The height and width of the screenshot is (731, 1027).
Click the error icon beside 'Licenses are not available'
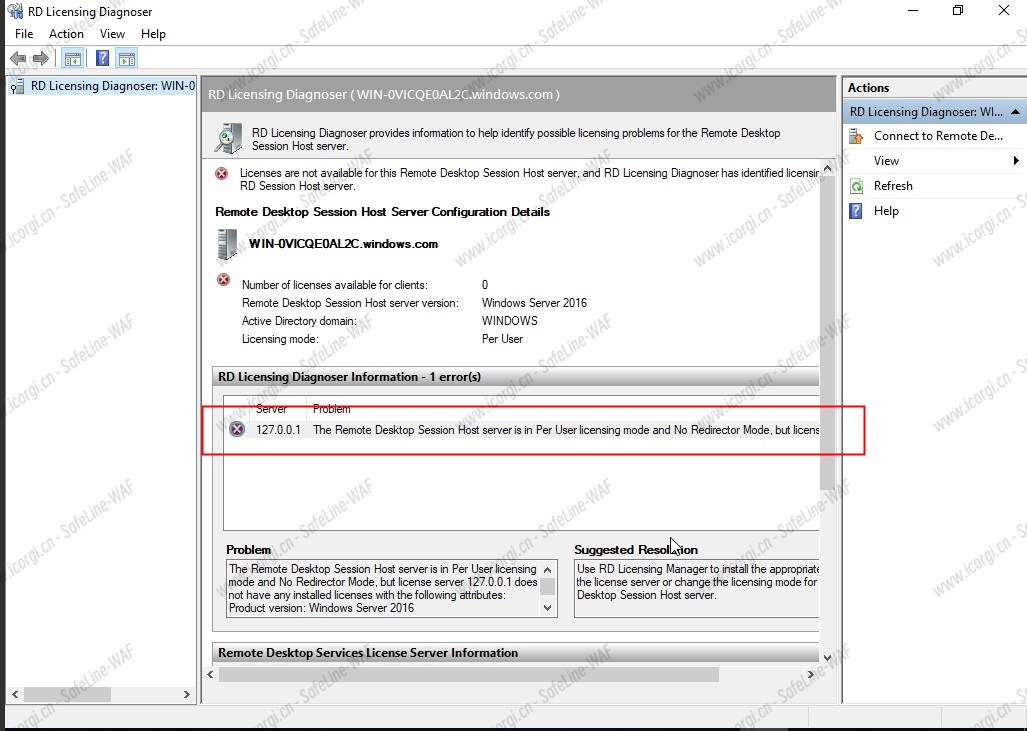coord(222,174)
